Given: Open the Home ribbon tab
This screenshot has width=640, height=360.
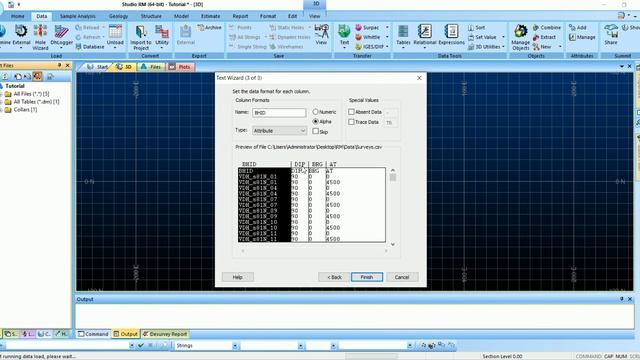Looking at the screenshot, I should (18, 16).
